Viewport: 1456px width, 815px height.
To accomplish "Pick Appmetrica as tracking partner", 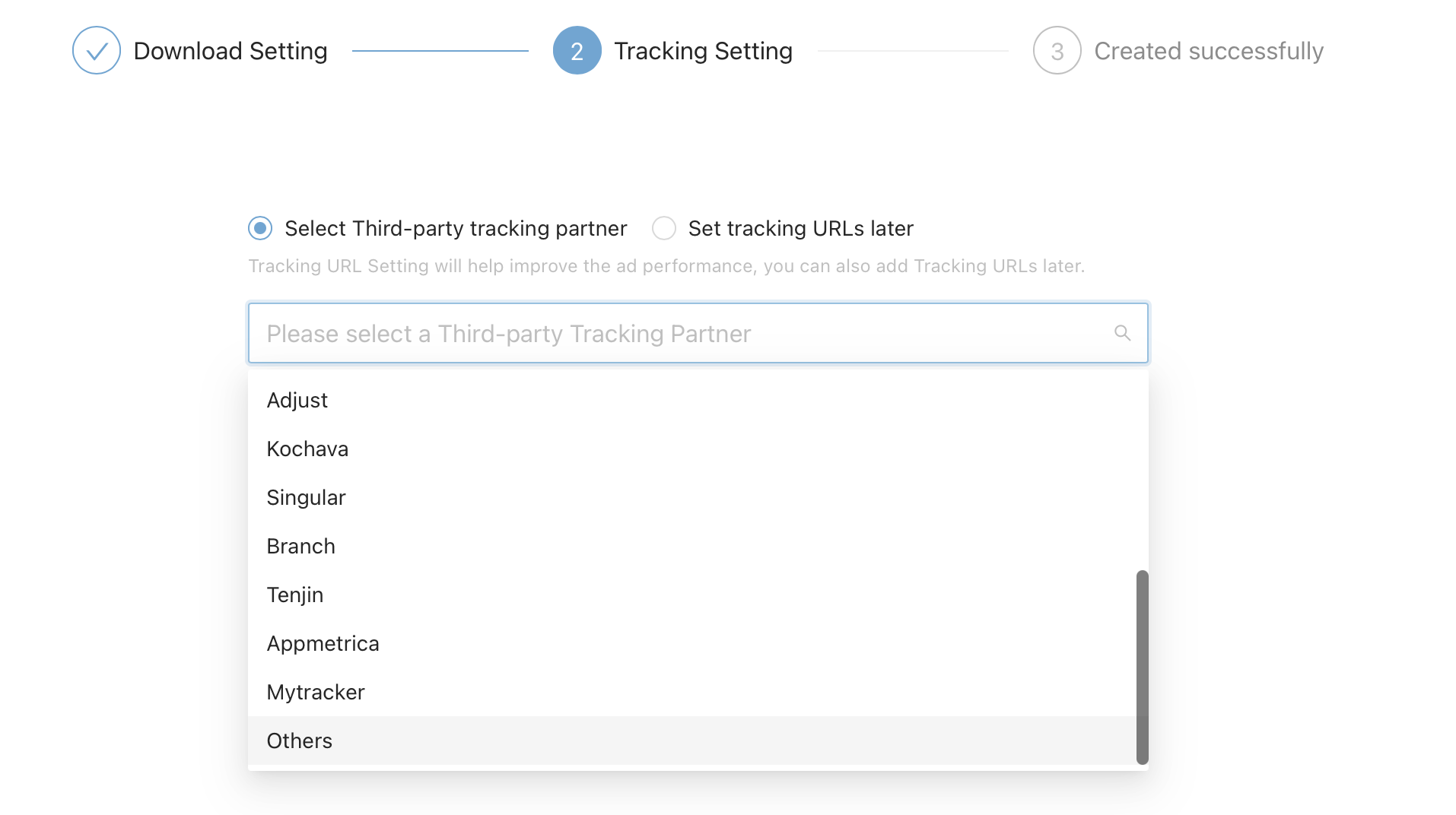I will click(x=323, y=643).
